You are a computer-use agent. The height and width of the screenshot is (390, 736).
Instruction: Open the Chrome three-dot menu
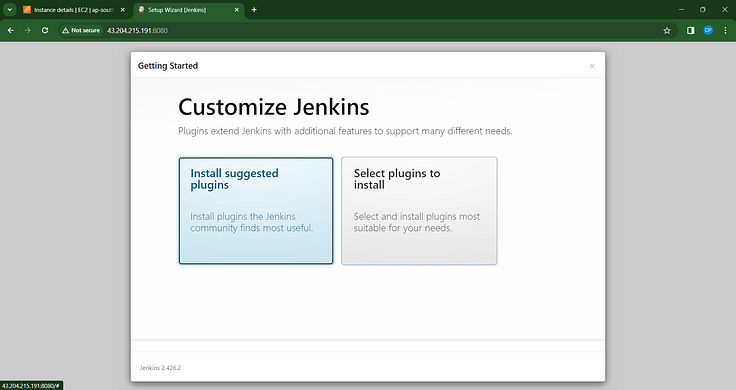pyautogui.click(x=725, y=31)
